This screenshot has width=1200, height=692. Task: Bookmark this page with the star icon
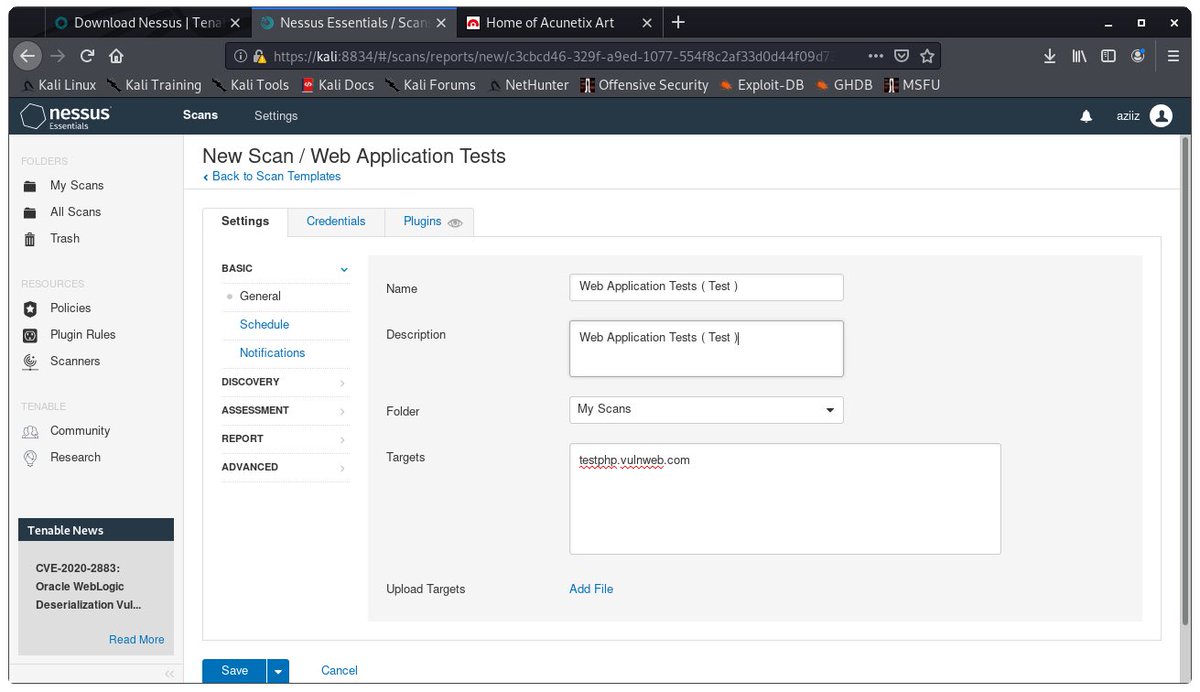click(927, 56)
